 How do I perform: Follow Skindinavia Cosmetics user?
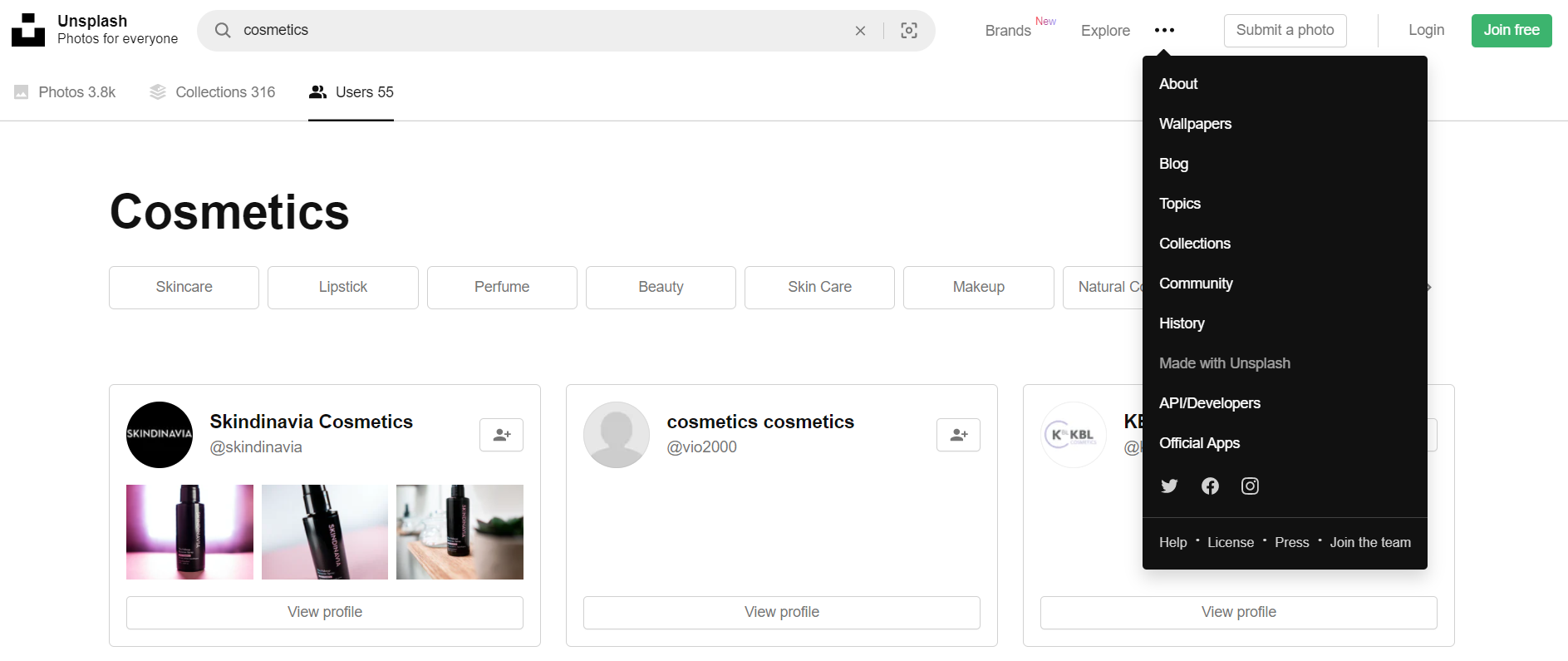pyautogui.click(x=501, y=435)
